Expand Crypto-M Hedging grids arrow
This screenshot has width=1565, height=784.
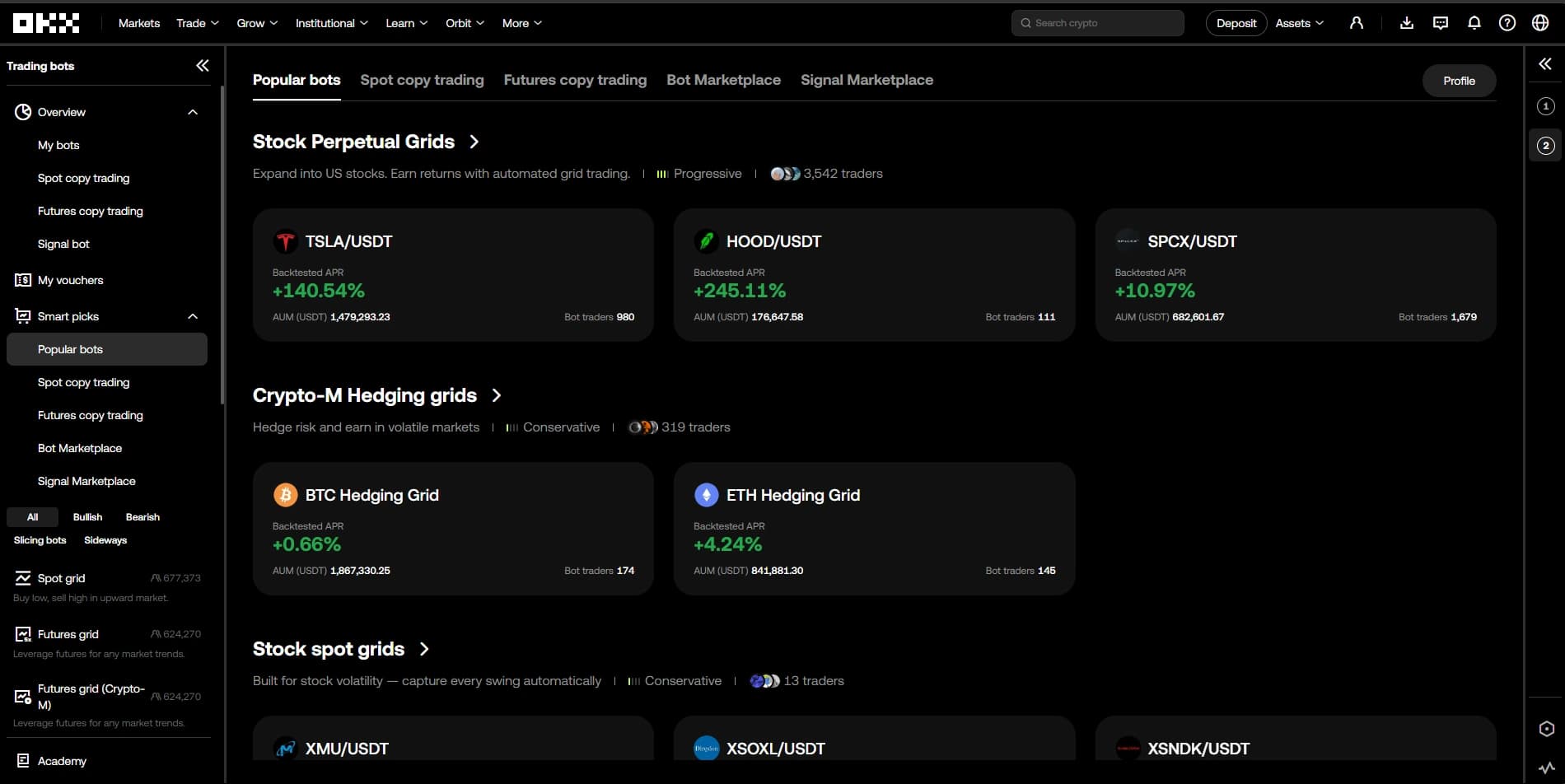tap(496, 395)
